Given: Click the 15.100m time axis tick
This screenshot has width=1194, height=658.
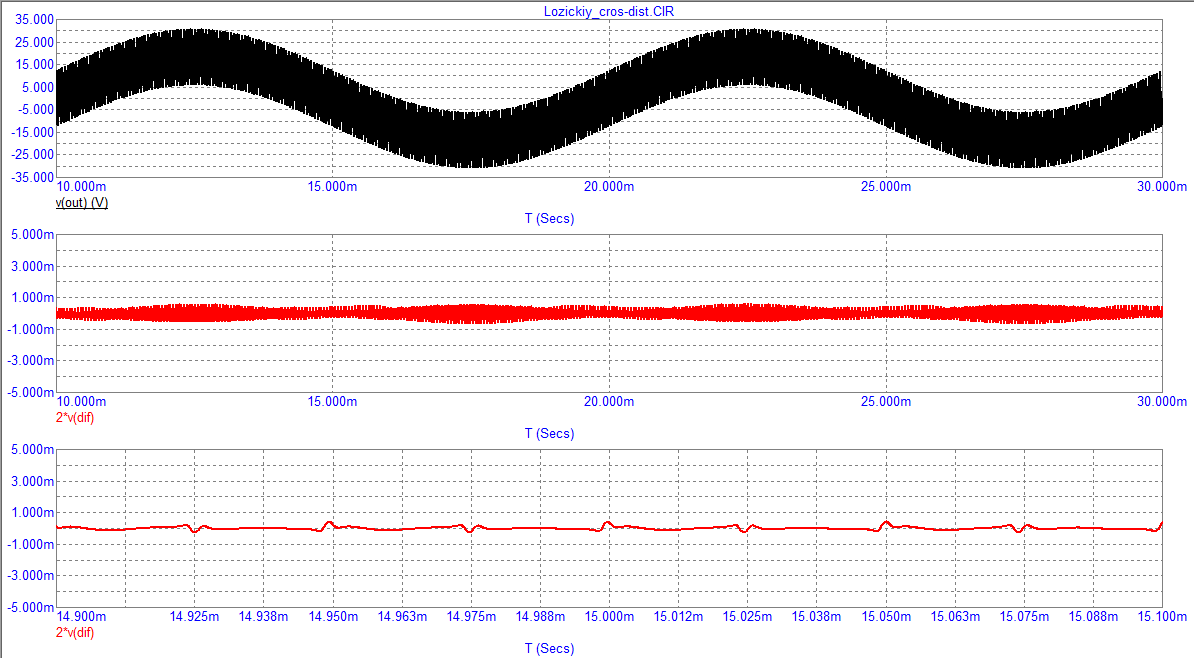Looking at the screenshot, I should [x=1162, y=616].
